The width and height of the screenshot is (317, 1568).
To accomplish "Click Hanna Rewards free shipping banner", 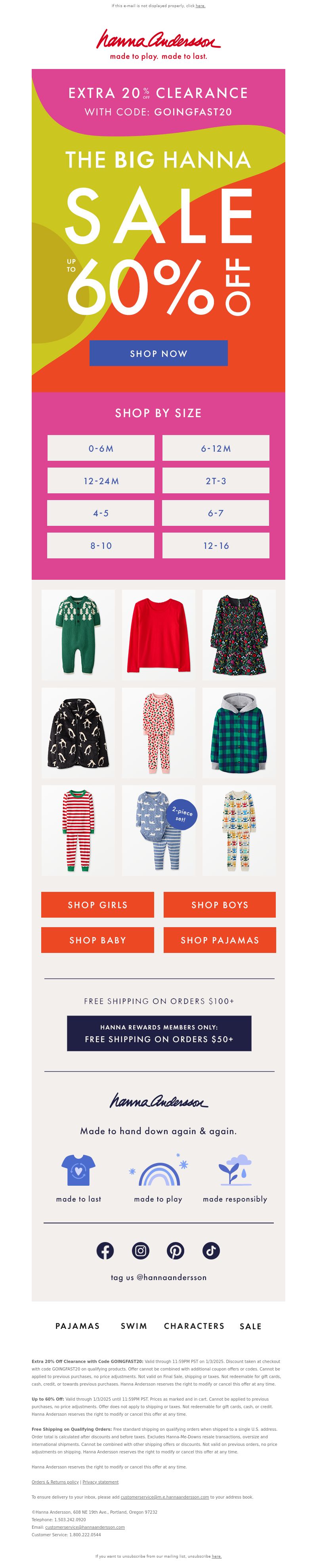I will point(159,1033).
